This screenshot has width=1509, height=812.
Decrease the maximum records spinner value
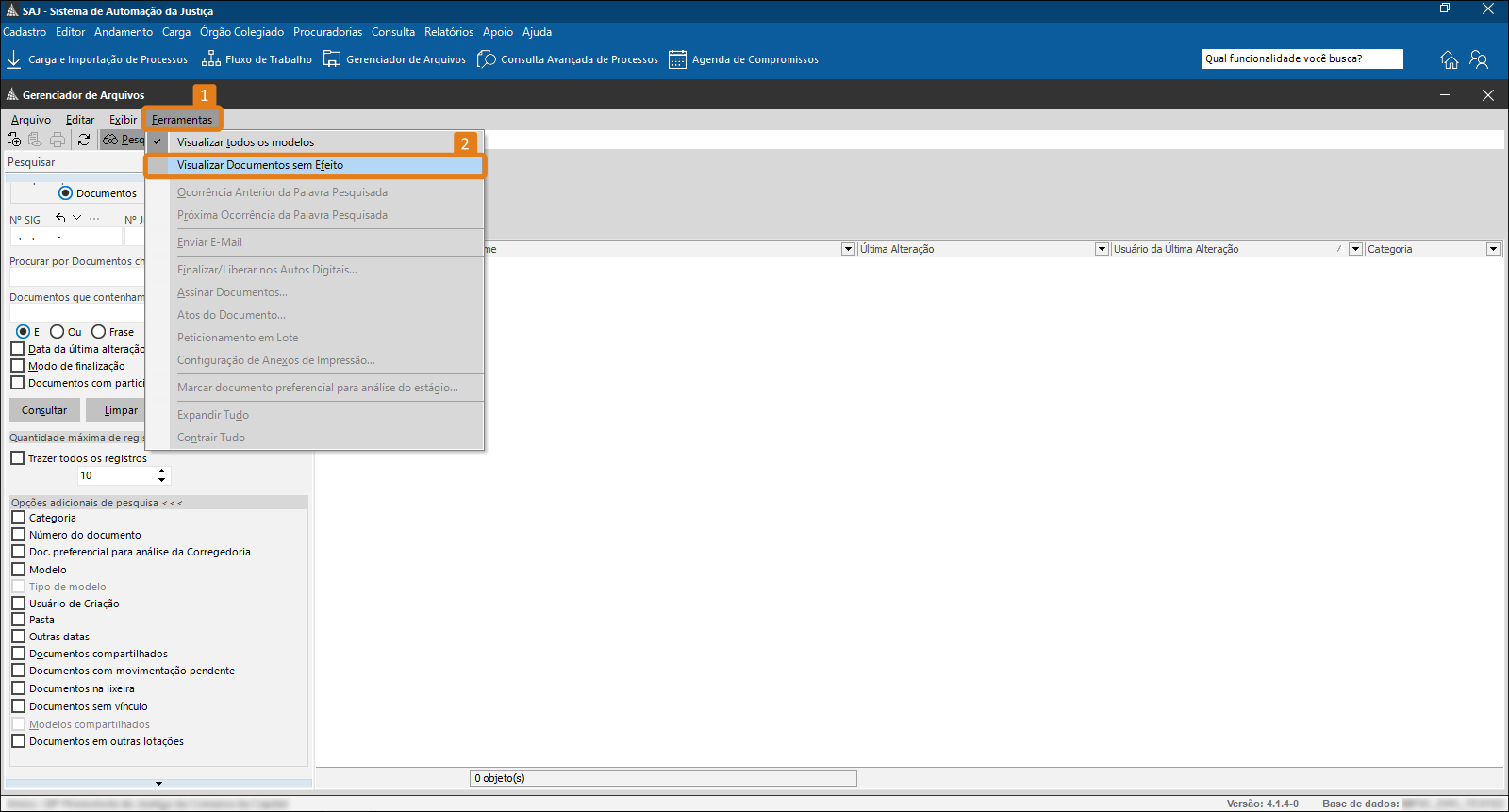161,480
